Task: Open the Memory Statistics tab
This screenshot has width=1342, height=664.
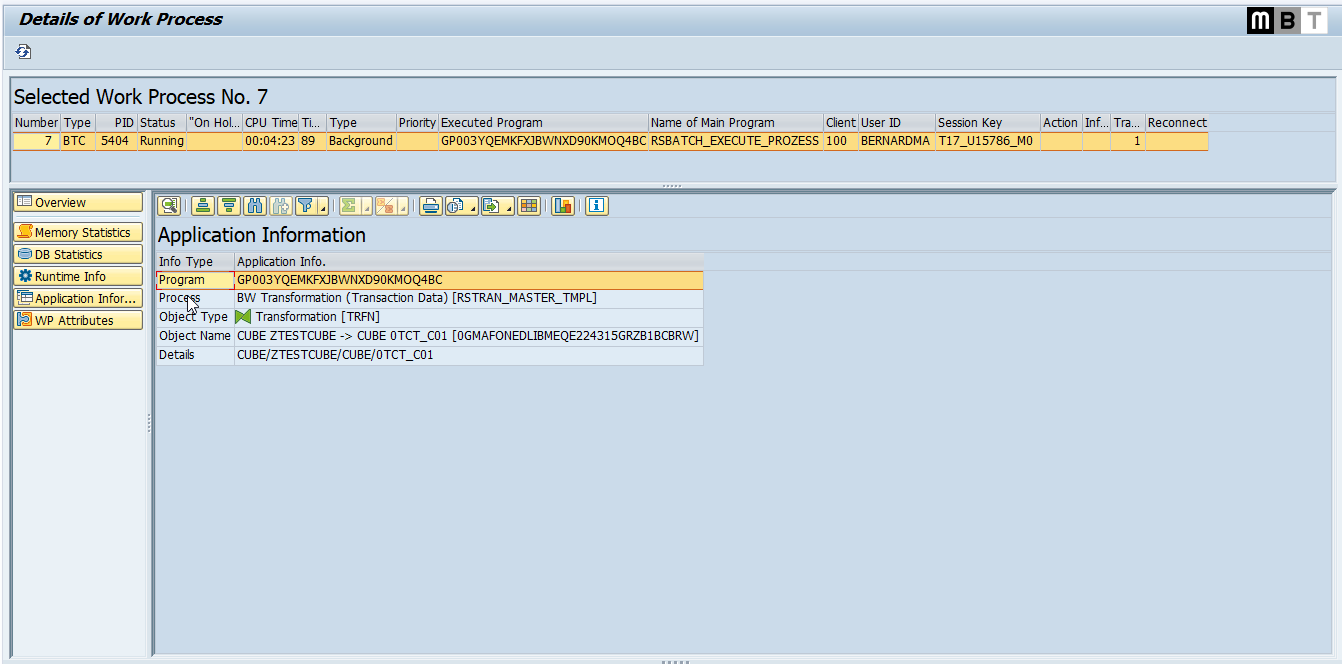Action: point(78,232)
